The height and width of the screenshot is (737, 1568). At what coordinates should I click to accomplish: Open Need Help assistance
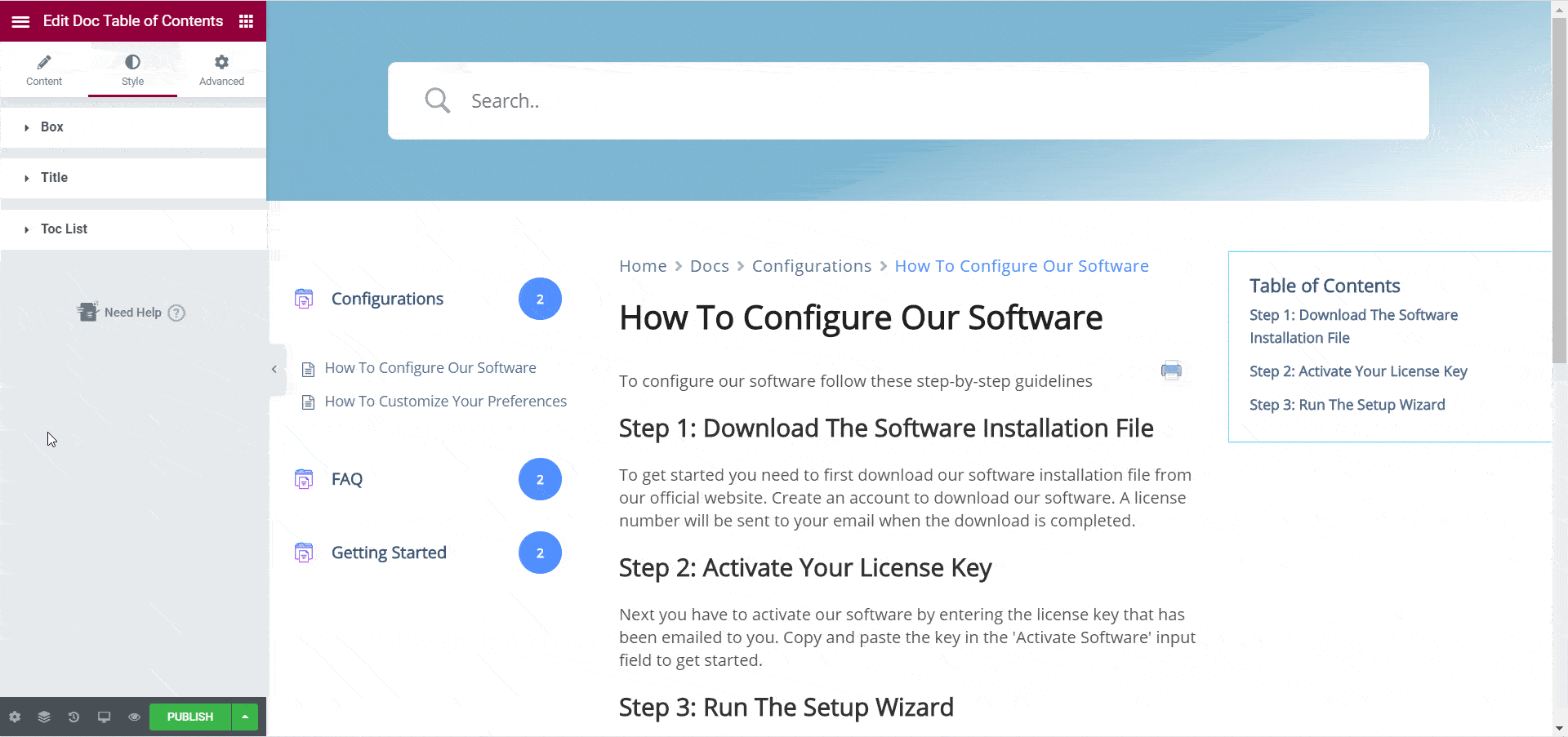coord(131,312)
